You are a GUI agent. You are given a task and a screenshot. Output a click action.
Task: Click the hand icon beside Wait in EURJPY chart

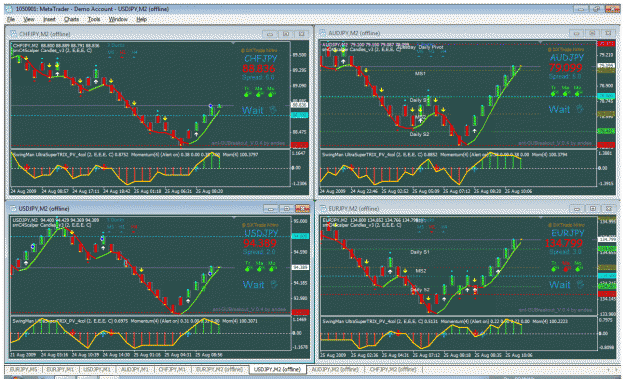[x=580, y=284]
